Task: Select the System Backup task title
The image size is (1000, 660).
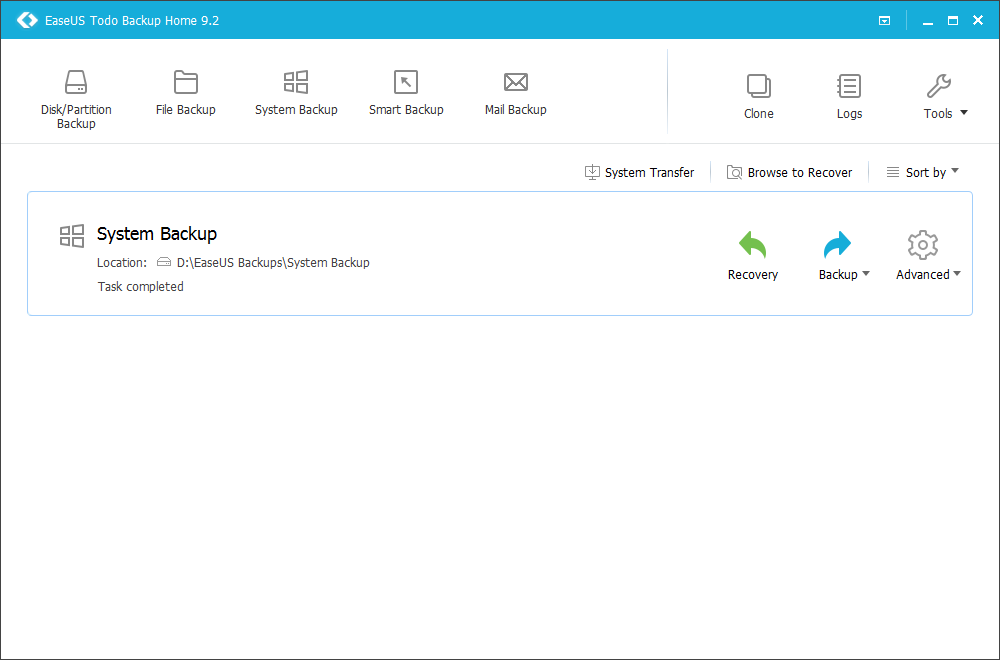Action: (x=157, y=234)
